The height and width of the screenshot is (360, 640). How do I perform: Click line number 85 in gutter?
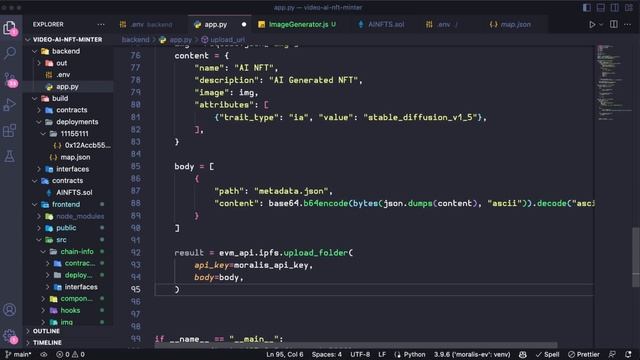136,166
